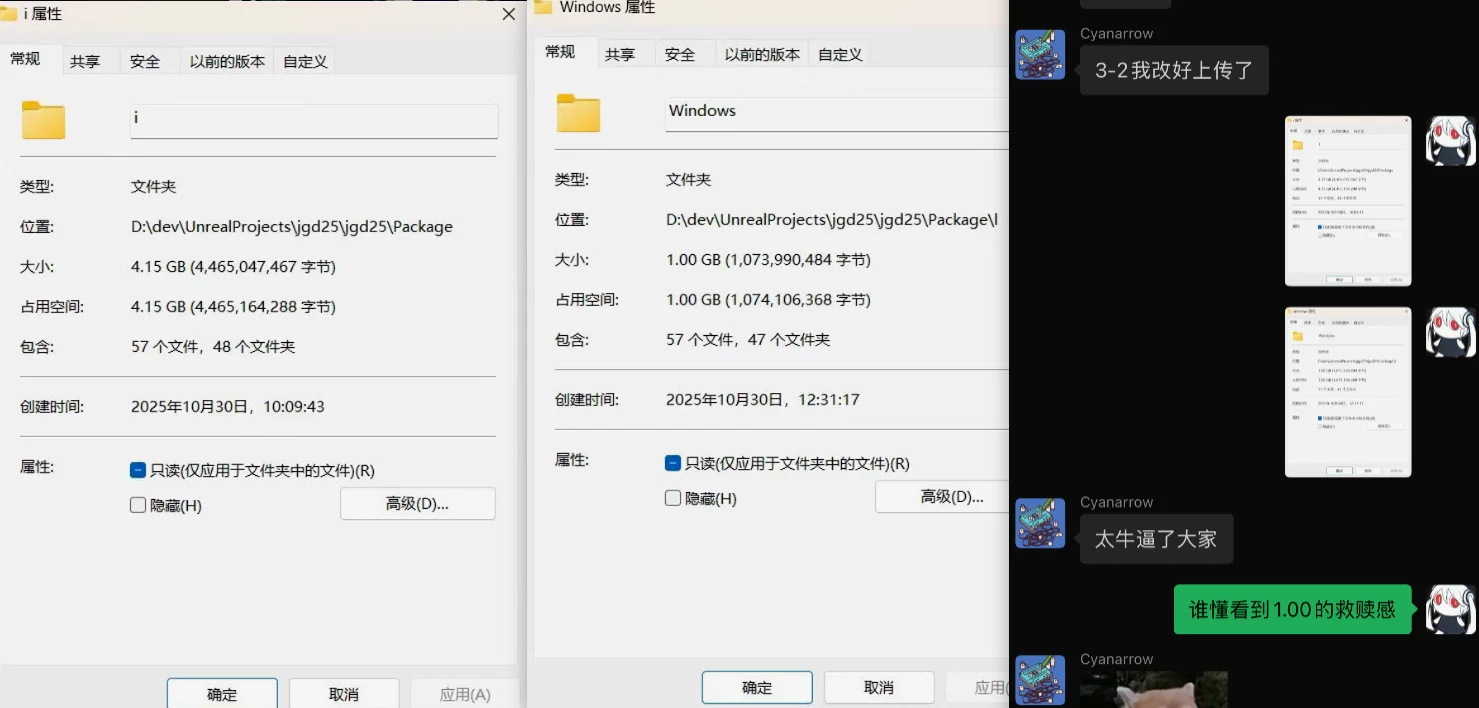
Task: Click Cyanarrow's avatar beside "太牛逼了大家"
Action: pos(1040,523)
